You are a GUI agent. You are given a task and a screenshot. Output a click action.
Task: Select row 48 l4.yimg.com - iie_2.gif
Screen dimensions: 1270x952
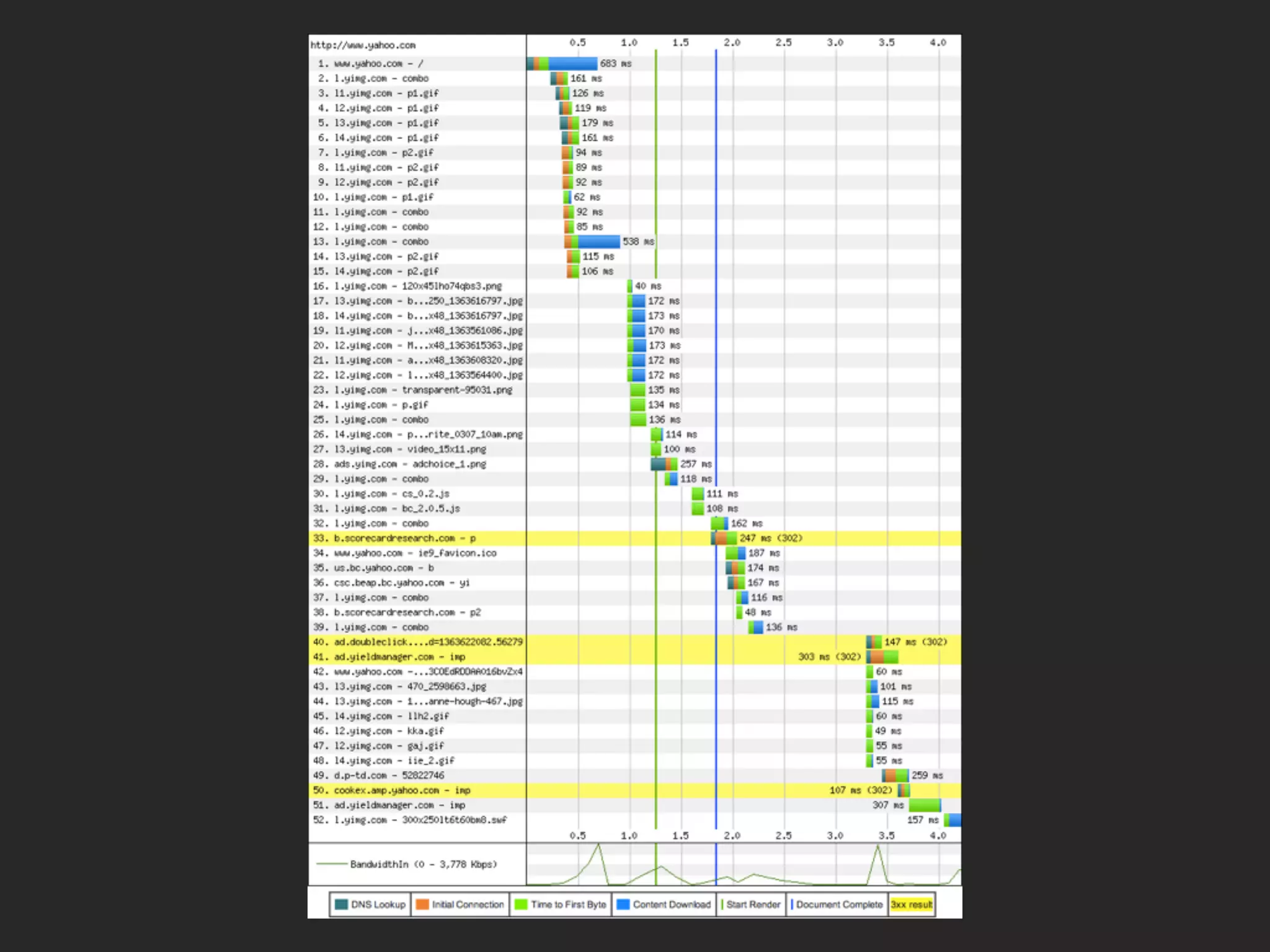click(x=635, y=760)
